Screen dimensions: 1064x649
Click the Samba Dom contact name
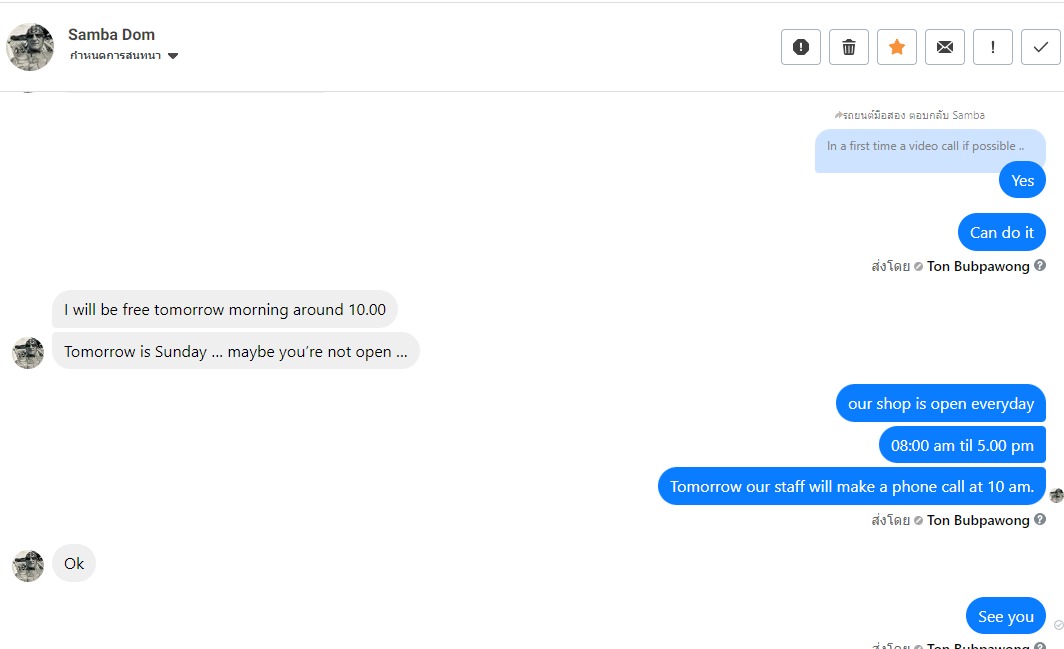click(111, 35)
